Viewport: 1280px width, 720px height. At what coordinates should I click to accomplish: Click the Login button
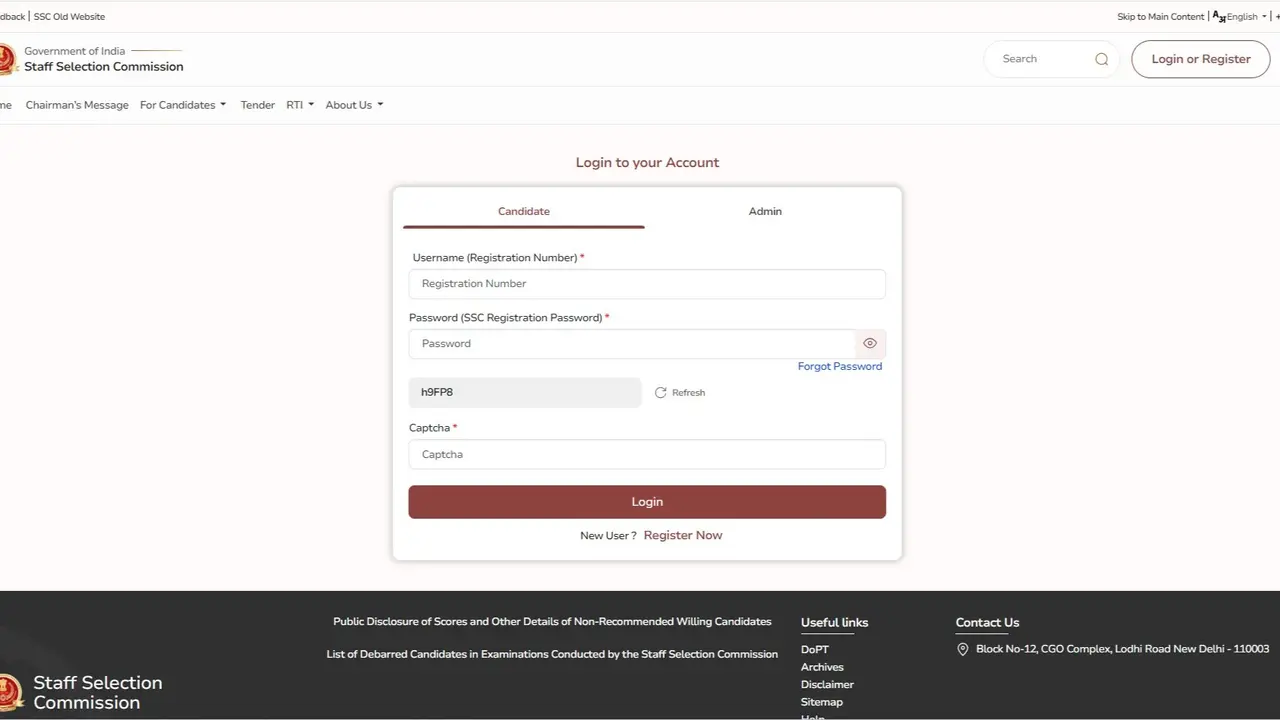(x=647, y=501)
